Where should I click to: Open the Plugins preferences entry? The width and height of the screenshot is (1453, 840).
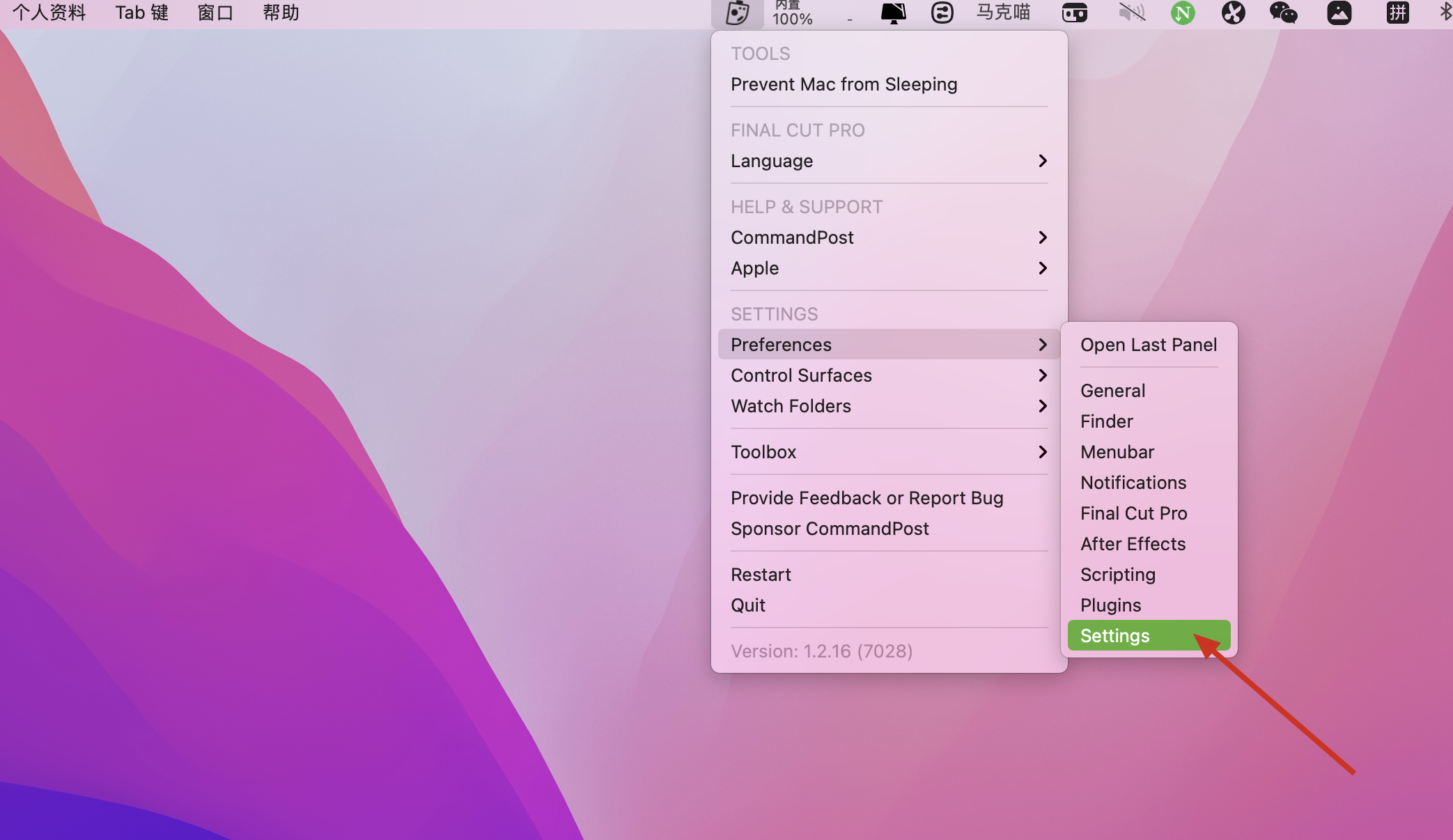1110,605
